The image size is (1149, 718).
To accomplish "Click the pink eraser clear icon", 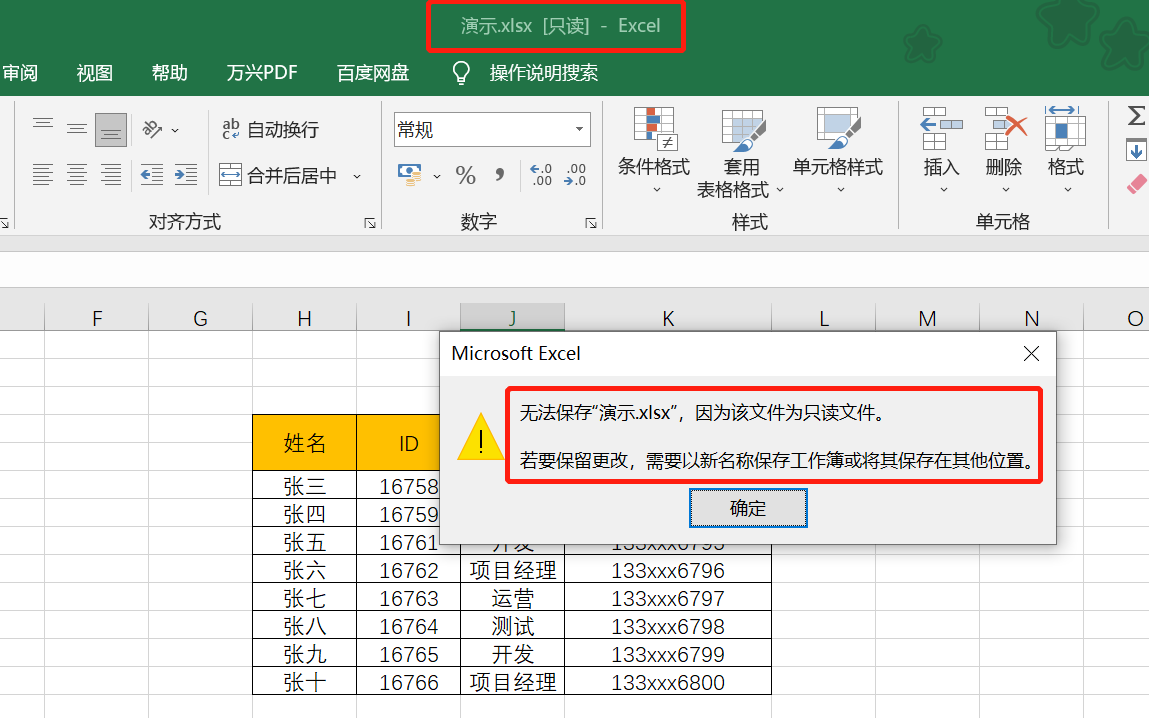I will coord(1137,184).
